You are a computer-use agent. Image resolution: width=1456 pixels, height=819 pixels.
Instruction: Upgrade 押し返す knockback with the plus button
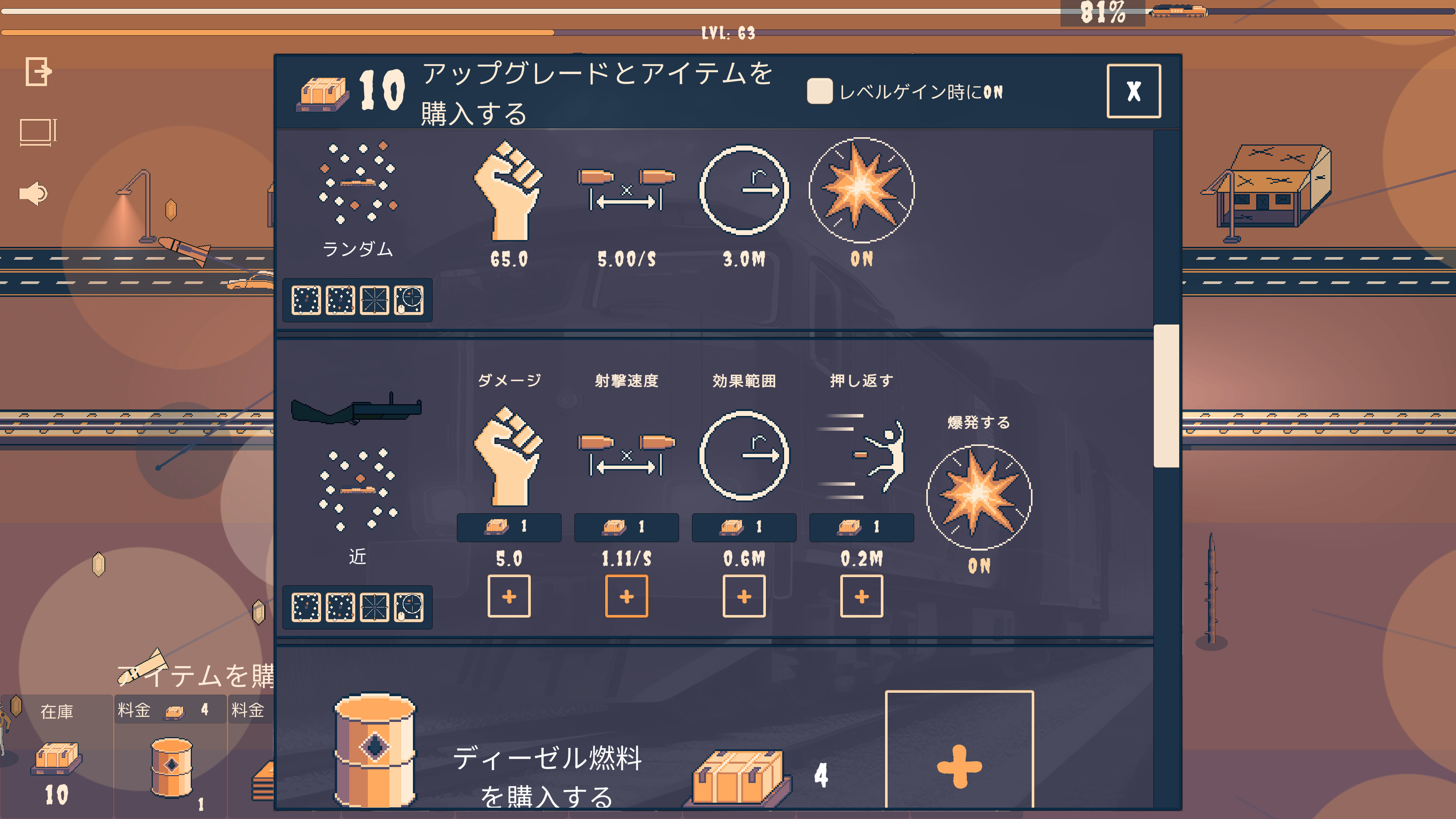pyautogui.click(x=861, y=596)
